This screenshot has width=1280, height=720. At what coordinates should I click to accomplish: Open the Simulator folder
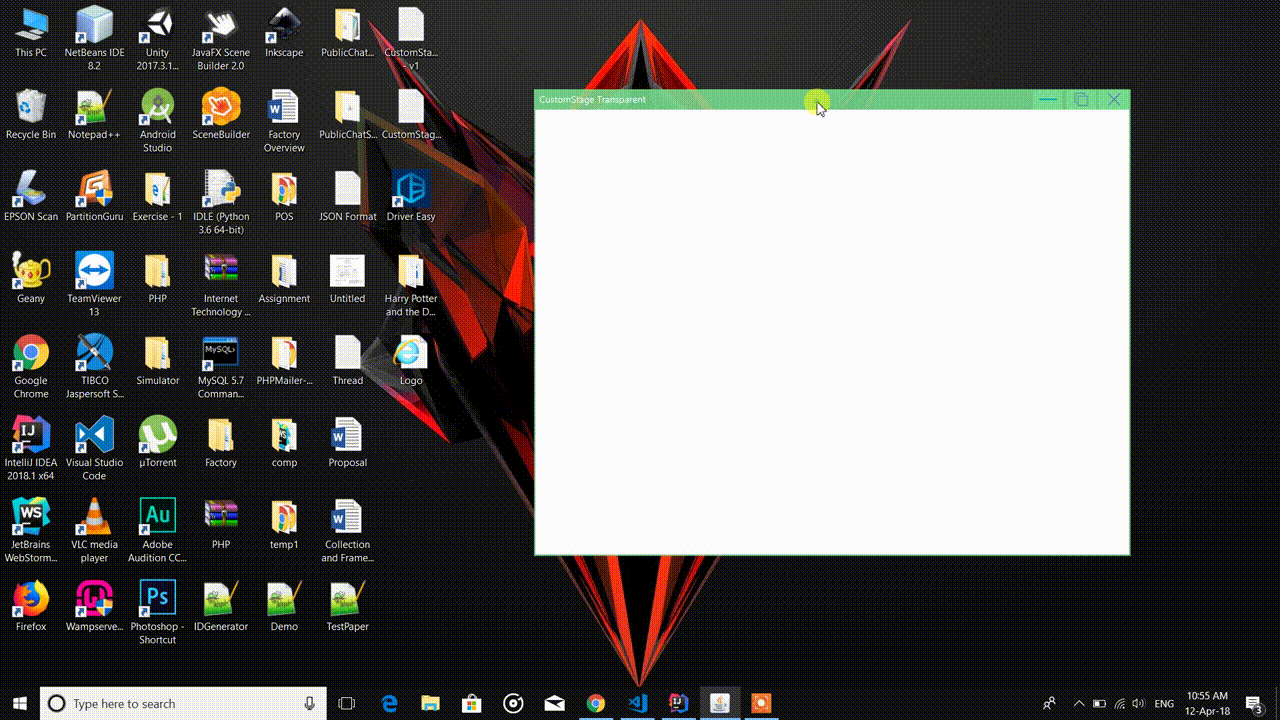click(157, 360)
